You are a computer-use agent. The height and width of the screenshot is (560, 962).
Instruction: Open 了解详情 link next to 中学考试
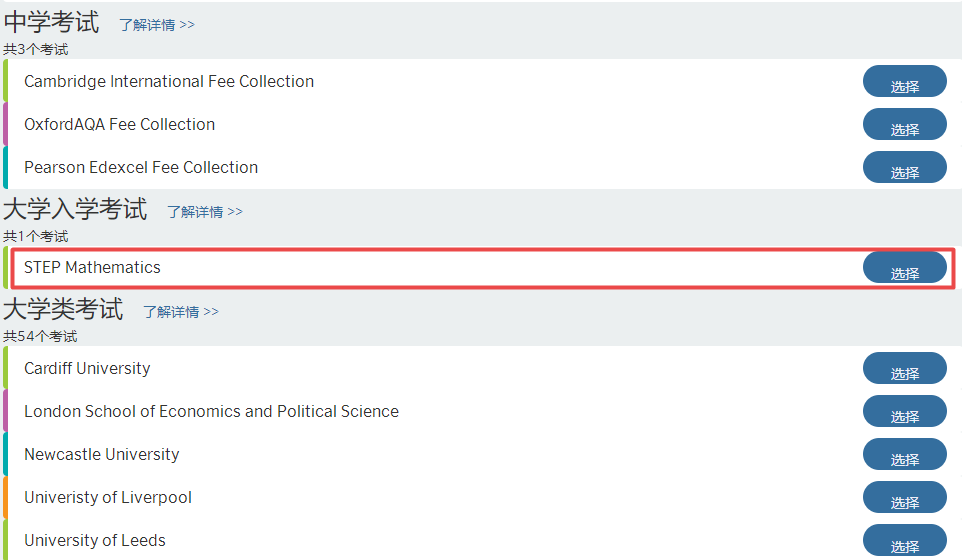[157, 25]
